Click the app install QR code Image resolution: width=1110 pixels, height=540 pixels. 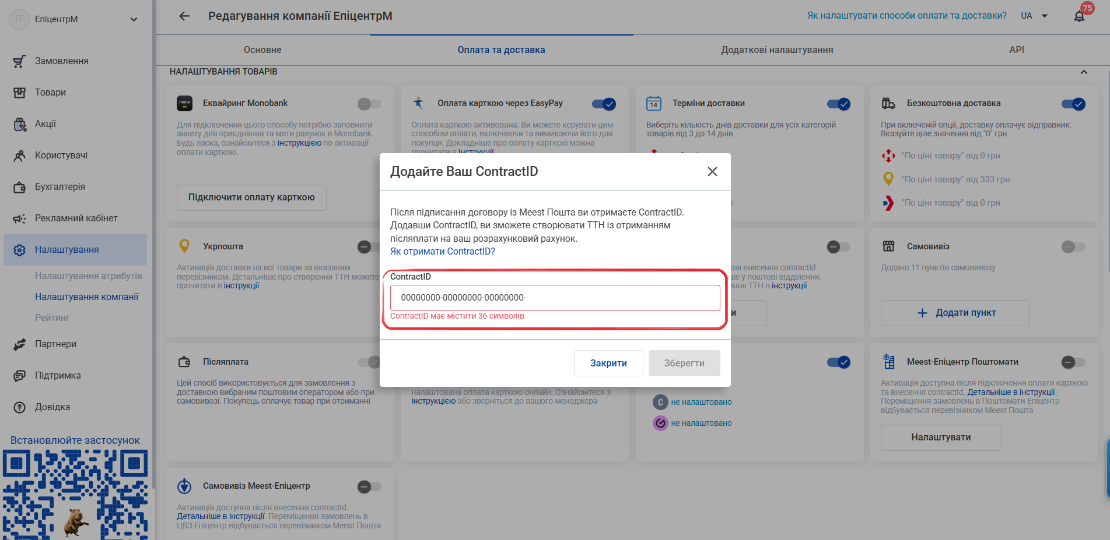76,494
